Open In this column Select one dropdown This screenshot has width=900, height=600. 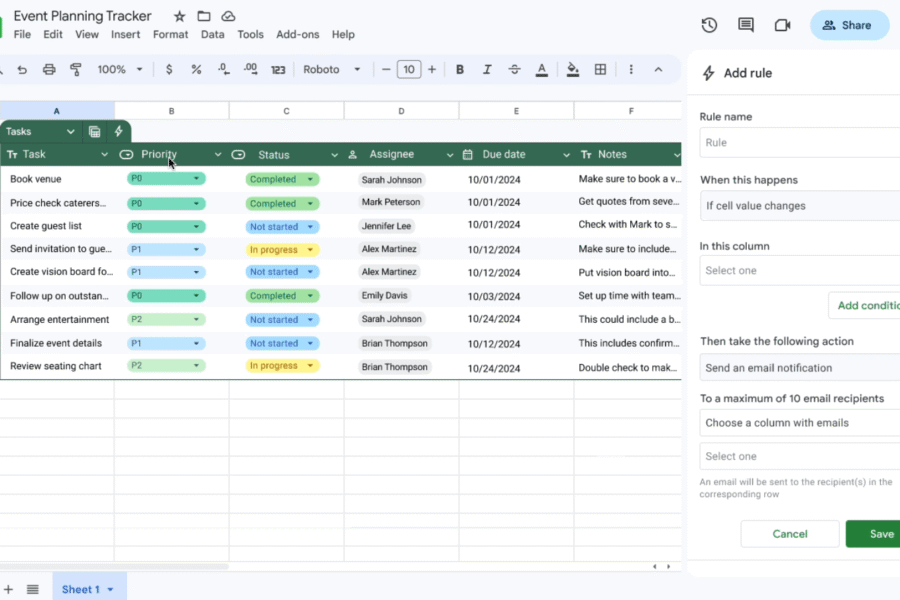[800, 270]
